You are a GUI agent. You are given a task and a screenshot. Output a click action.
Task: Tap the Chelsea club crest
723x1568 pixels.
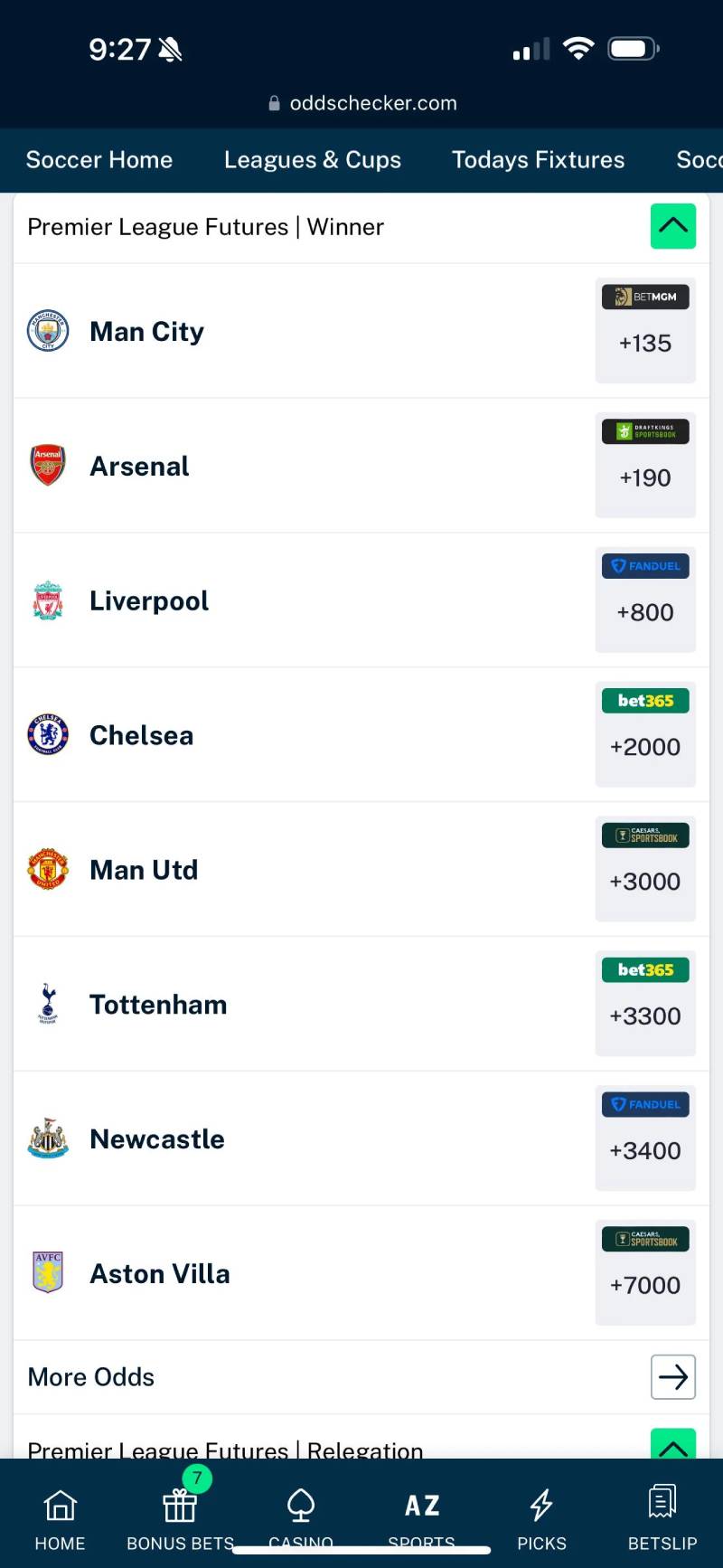[48, 734]
